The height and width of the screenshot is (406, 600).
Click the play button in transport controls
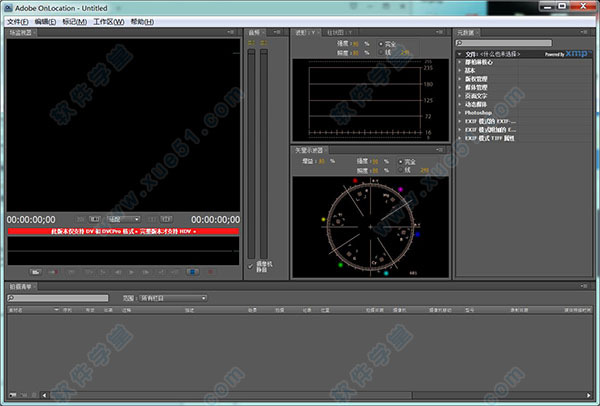click(x=132, y=272)
